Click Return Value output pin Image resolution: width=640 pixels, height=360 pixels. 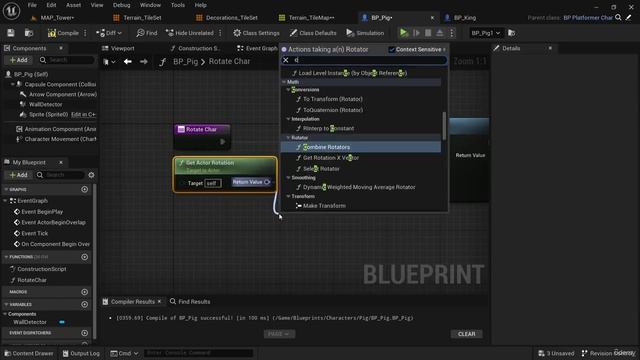(267, 182)
